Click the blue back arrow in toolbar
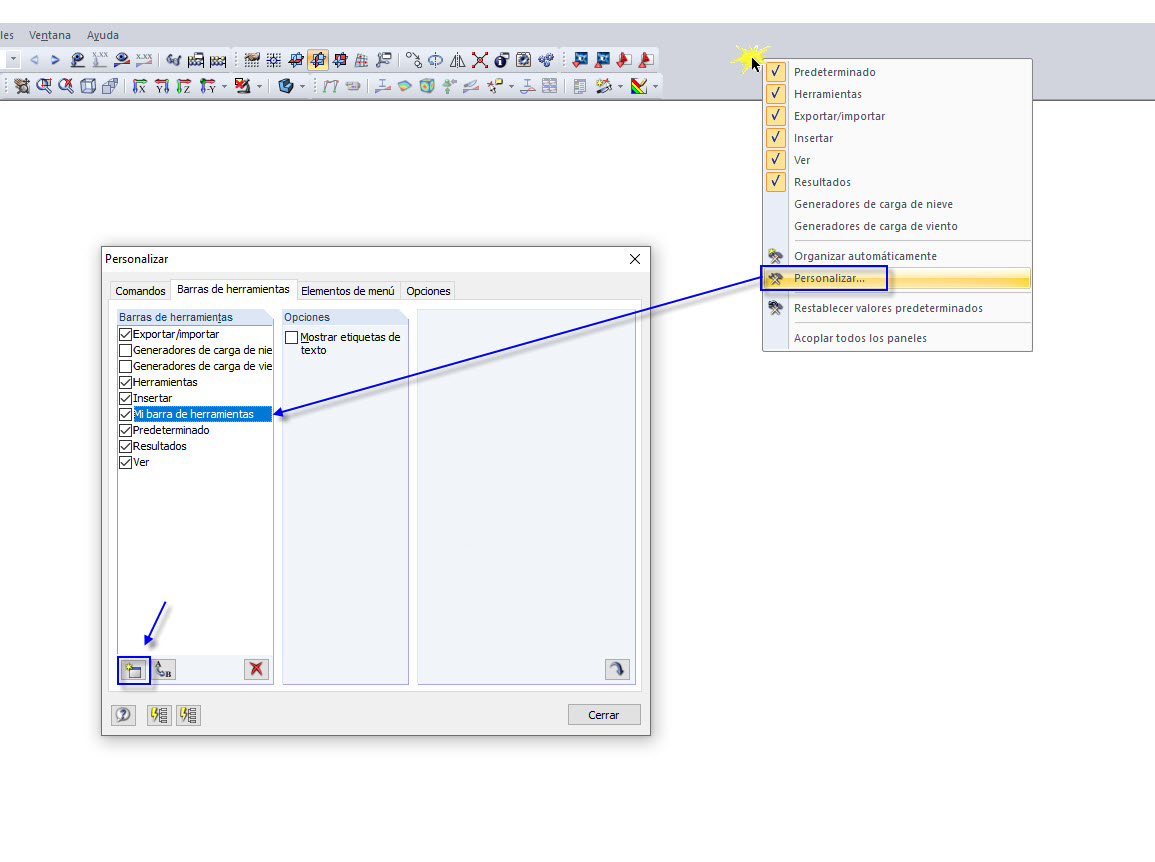The width and height of the screenshot is (1155, 862). click(34, 60)
